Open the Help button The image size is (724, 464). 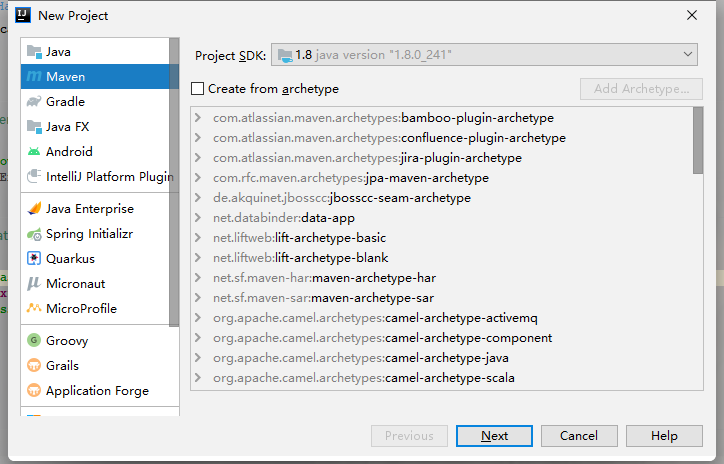(664, 436)
